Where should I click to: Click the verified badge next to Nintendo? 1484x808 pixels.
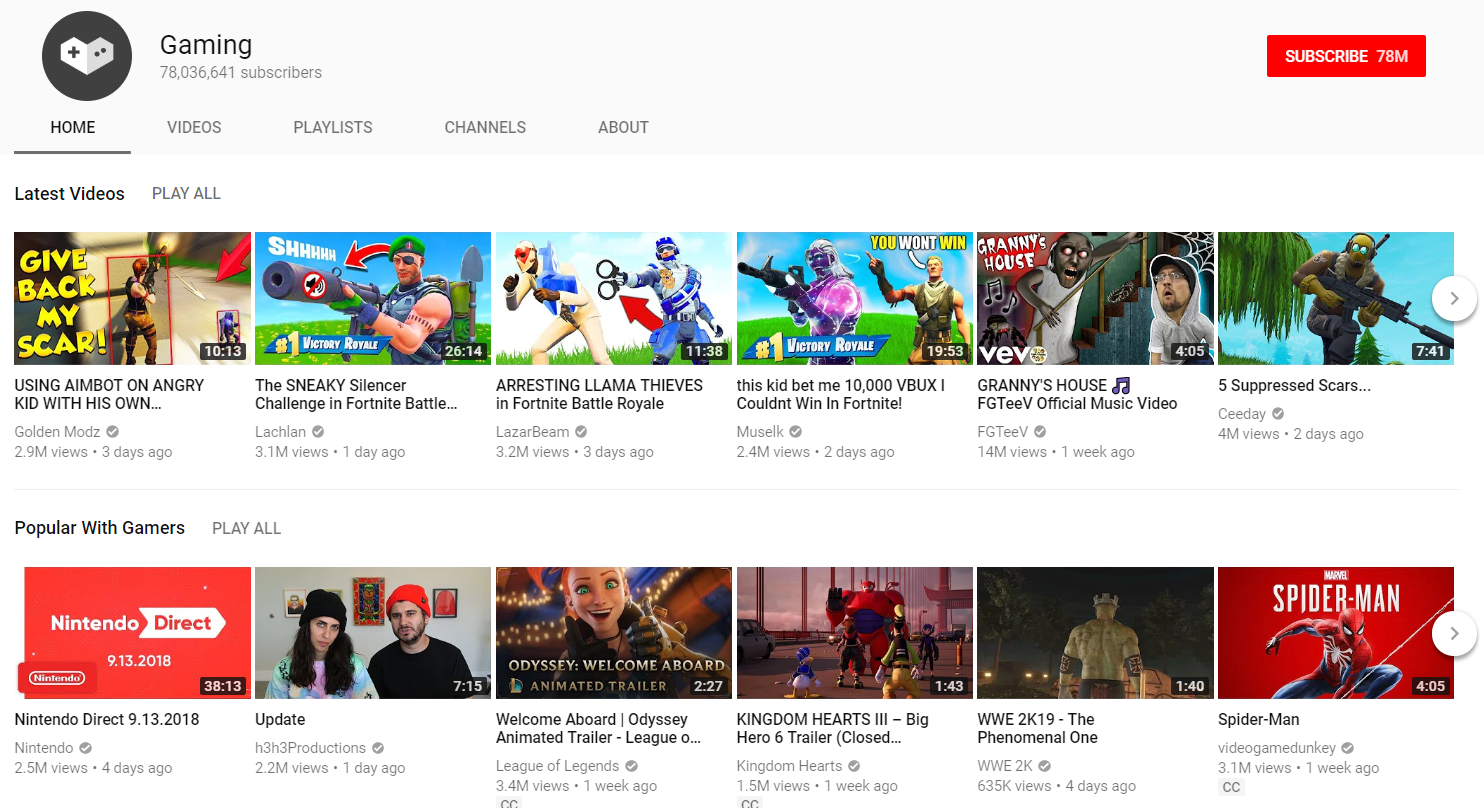86,748
